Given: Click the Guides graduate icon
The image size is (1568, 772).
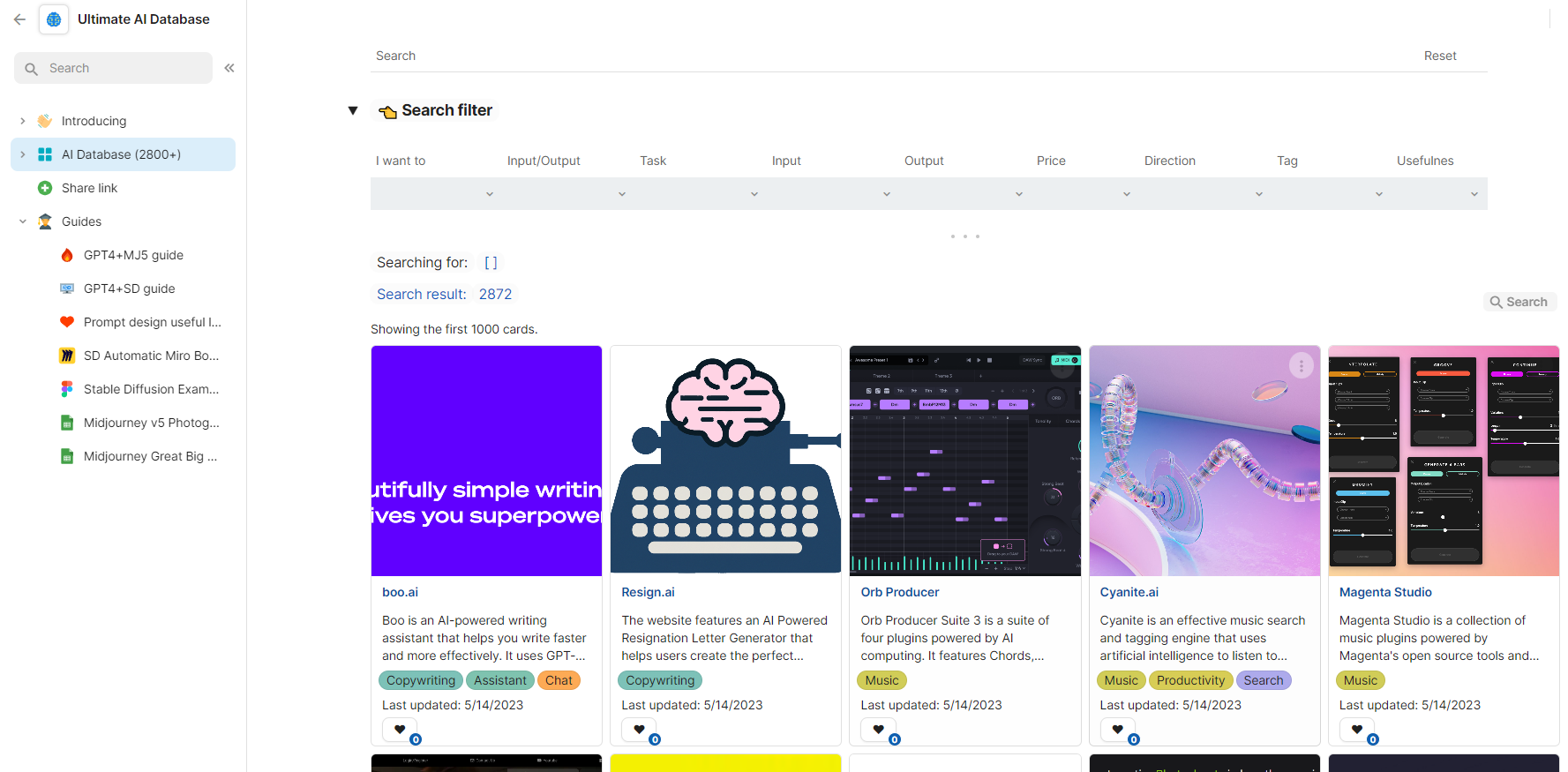Looking at the screenshot, I should click(45, 221).
